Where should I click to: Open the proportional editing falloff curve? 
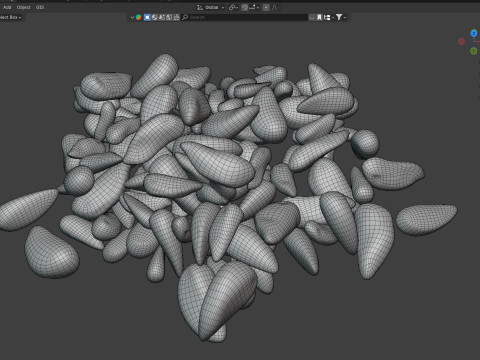pos(274,7)
